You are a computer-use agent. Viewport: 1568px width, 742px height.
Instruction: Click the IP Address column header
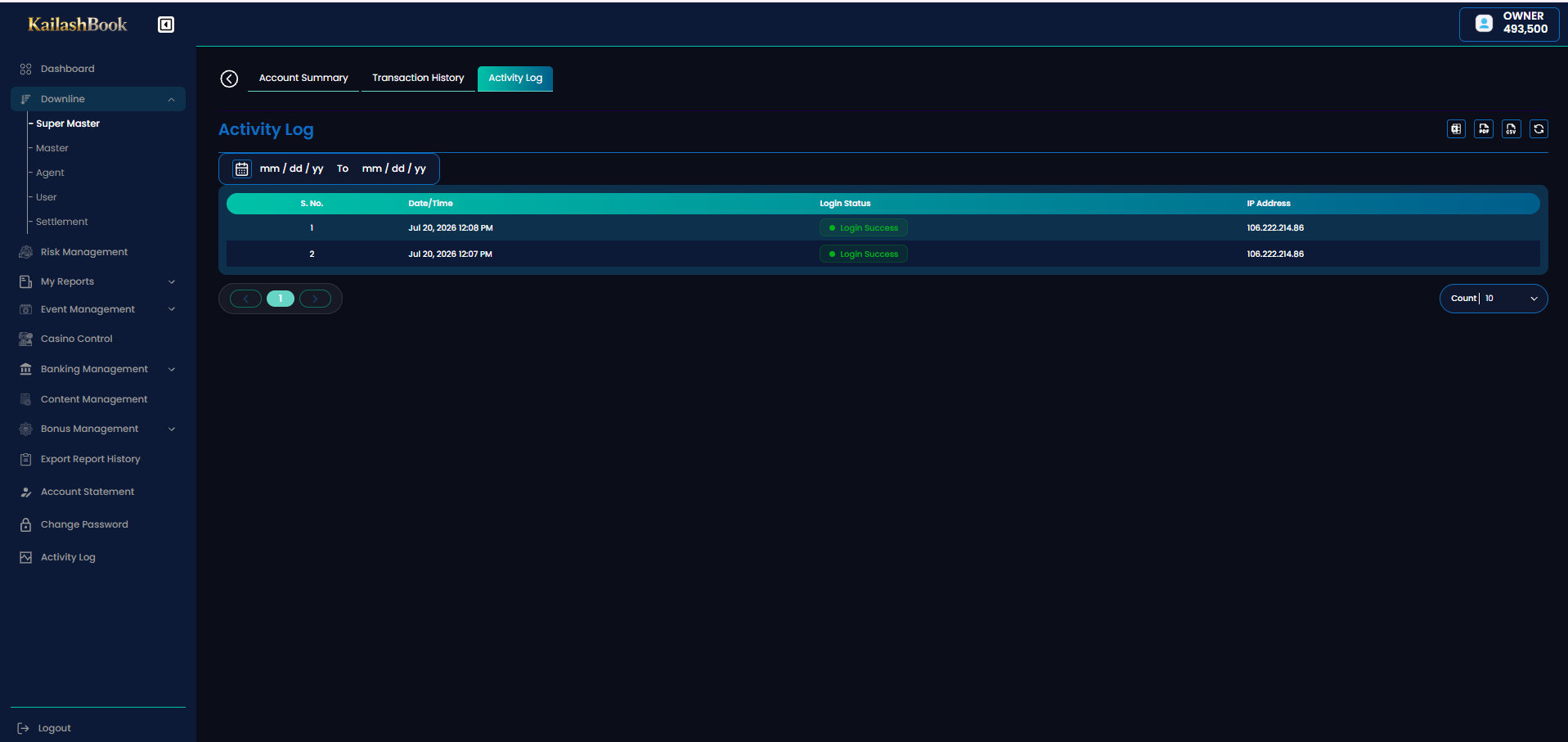pos(1269,204)
